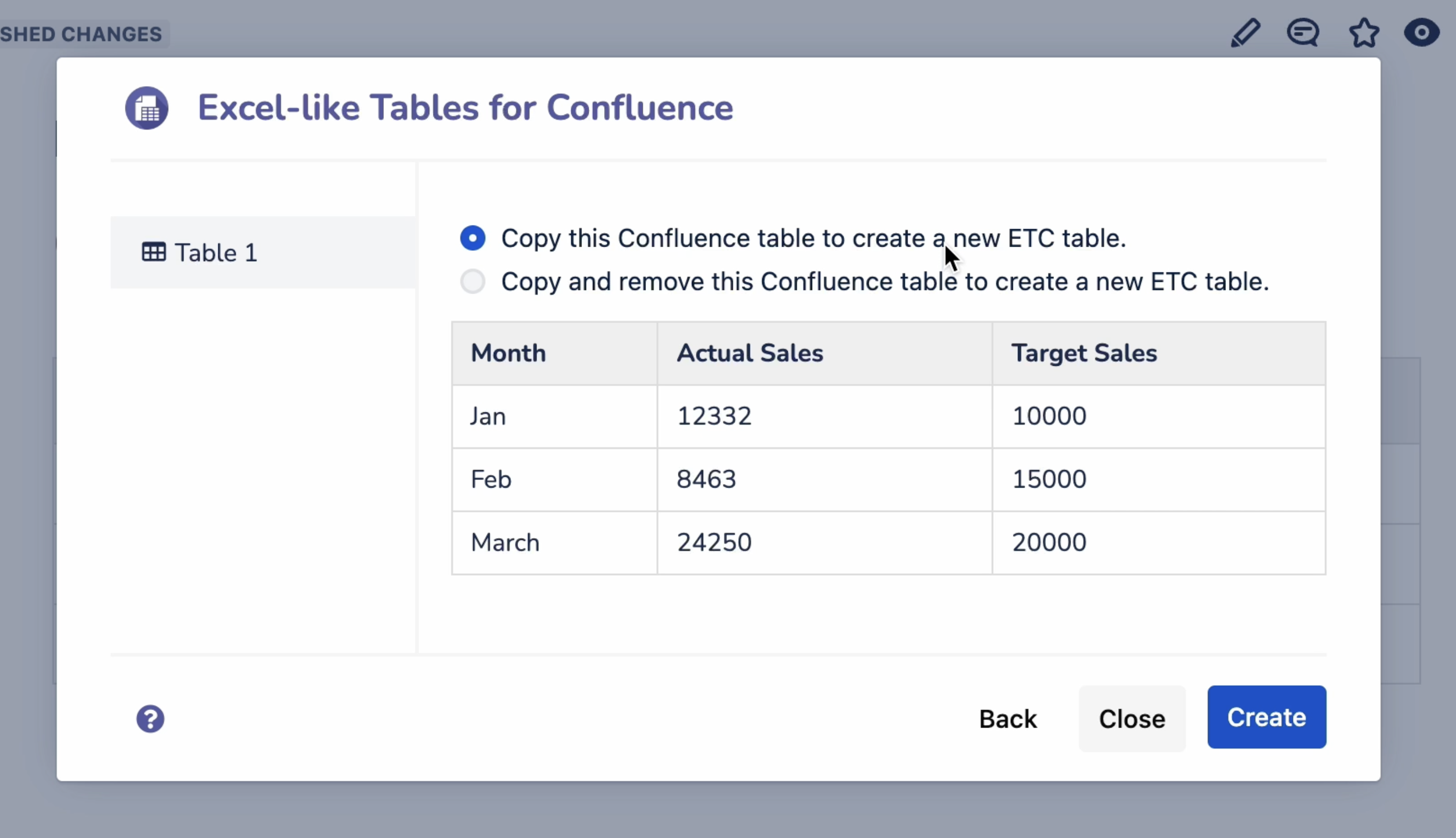The height and width of the screenshot is (838, 1456).
Task: Select the copy Confluence table option
Action: pyautogui.click(x=473, y=238)
